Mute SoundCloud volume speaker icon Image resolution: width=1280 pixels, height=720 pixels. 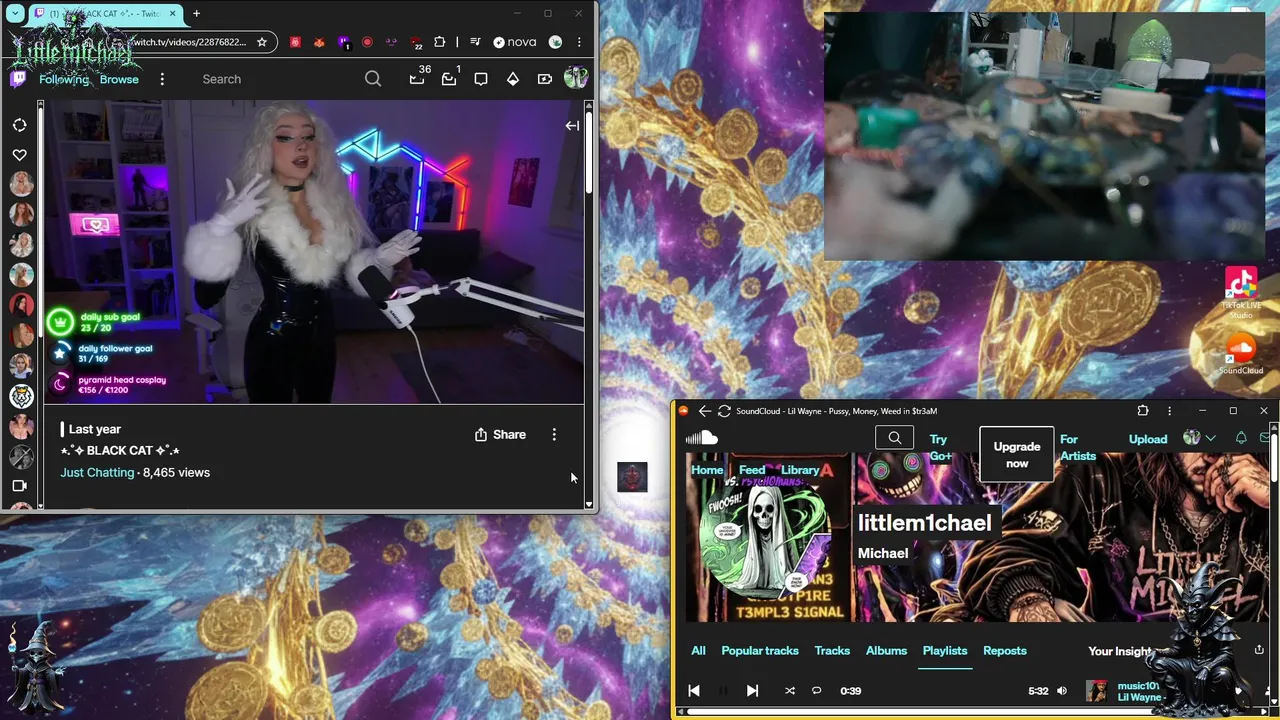[x=1062, y=691]
